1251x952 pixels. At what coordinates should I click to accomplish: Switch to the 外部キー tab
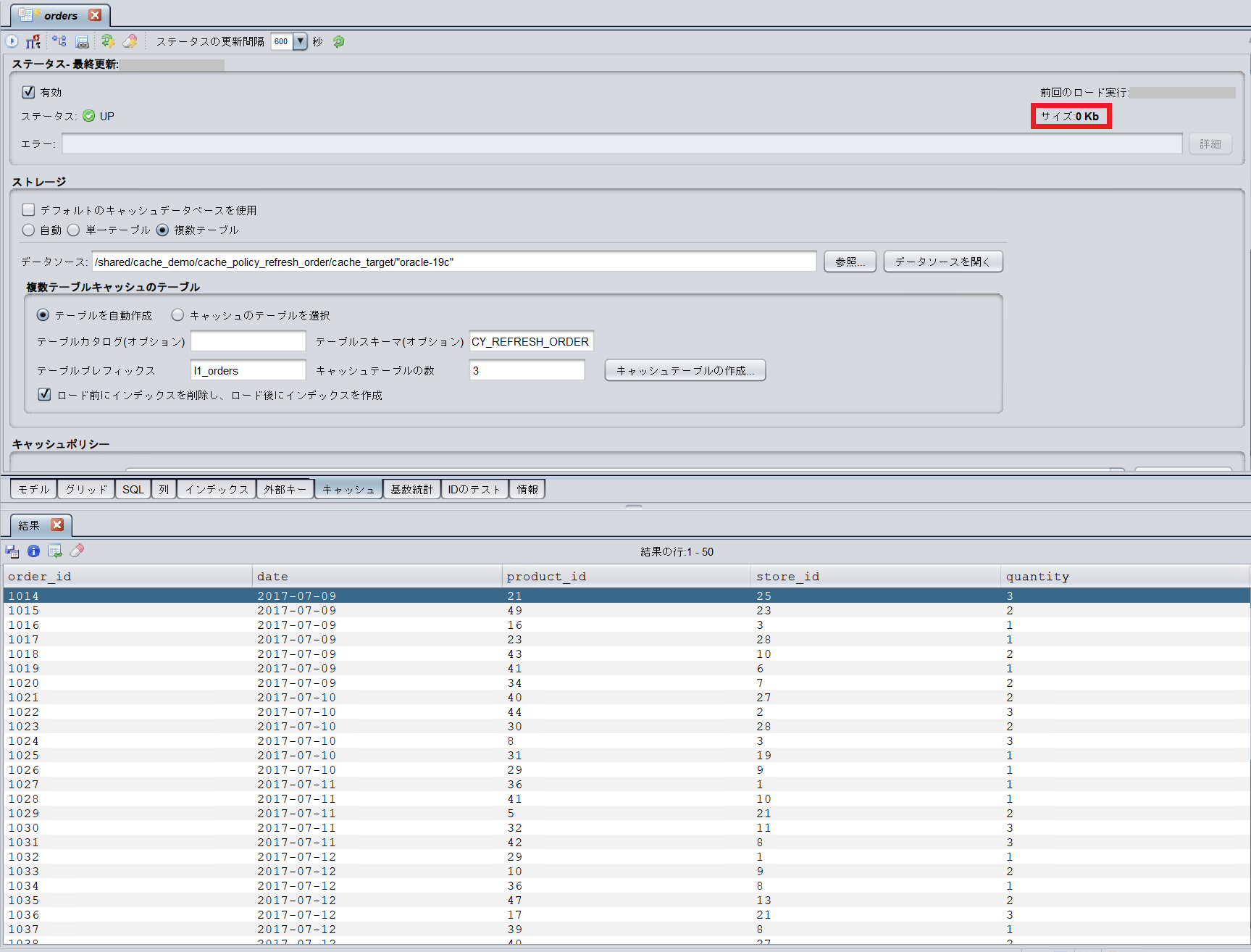(285, 490)
